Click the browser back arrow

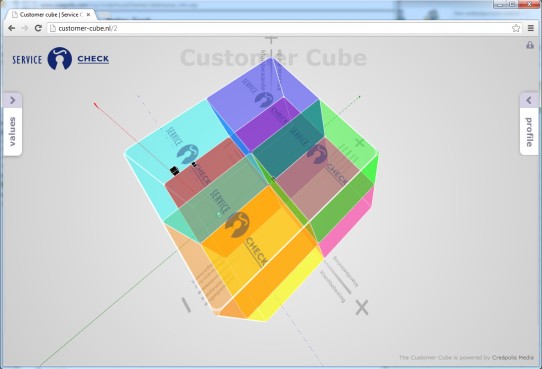tap(11, 28)
